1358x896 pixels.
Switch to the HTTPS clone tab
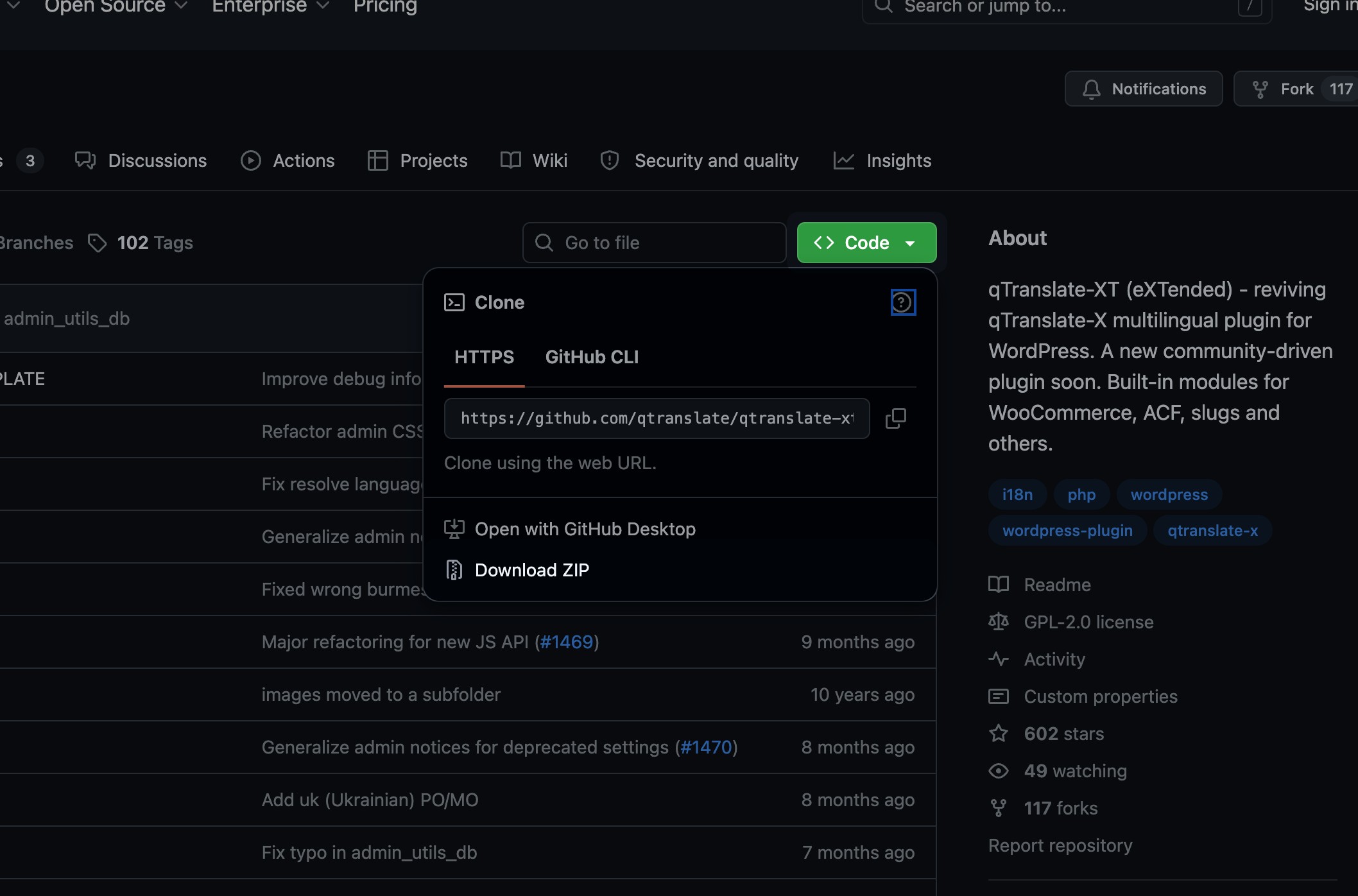tap(485, 357)
